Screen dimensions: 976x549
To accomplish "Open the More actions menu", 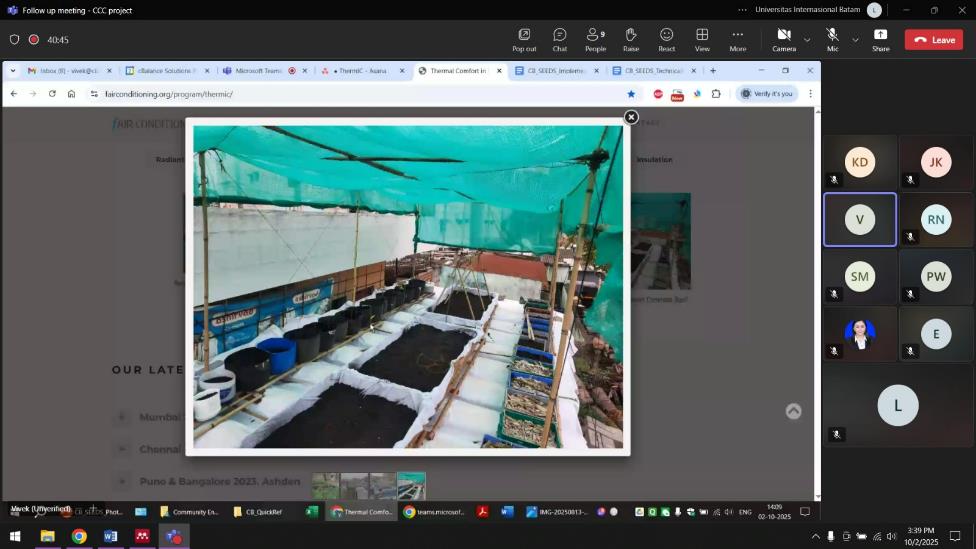I will click(x=737, y=39).
